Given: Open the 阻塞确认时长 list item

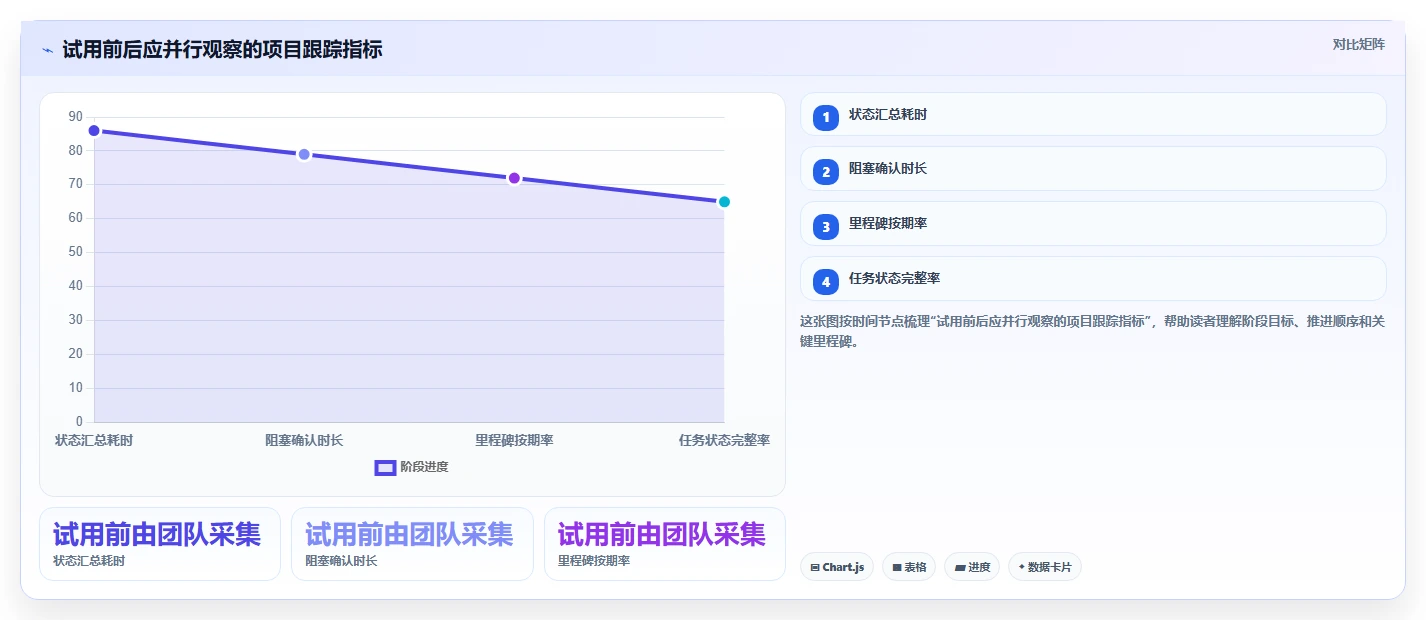Looking at the screenshot, I should click(x=1093, y=168).
